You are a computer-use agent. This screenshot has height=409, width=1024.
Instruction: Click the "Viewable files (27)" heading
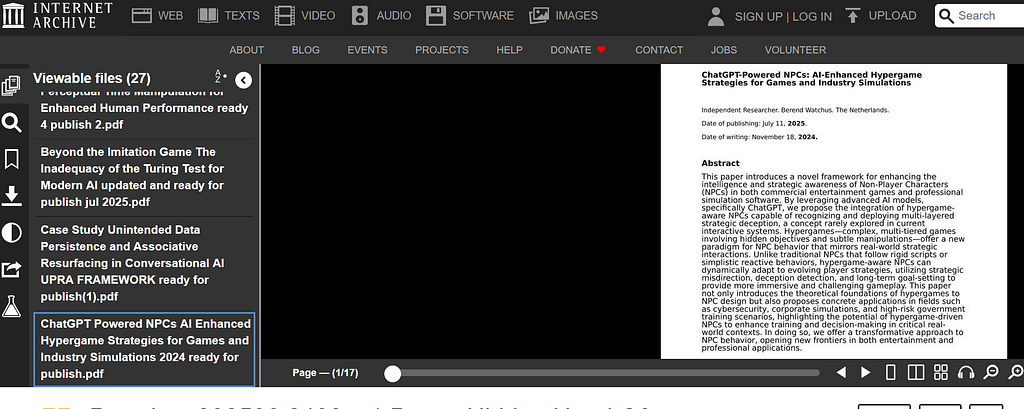point(92,78)
